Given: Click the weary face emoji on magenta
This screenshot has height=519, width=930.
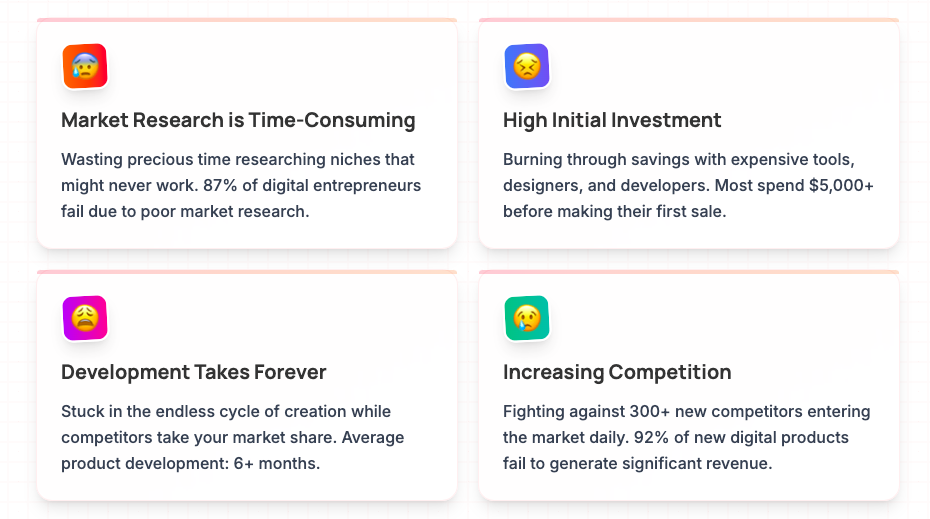Looking at the screenshot, I should 85,318.
